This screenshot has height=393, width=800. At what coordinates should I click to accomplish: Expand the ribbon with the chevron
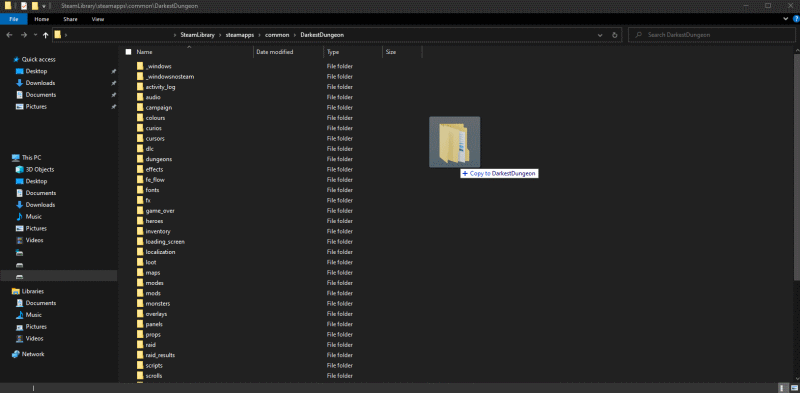(x=786, y=19)
